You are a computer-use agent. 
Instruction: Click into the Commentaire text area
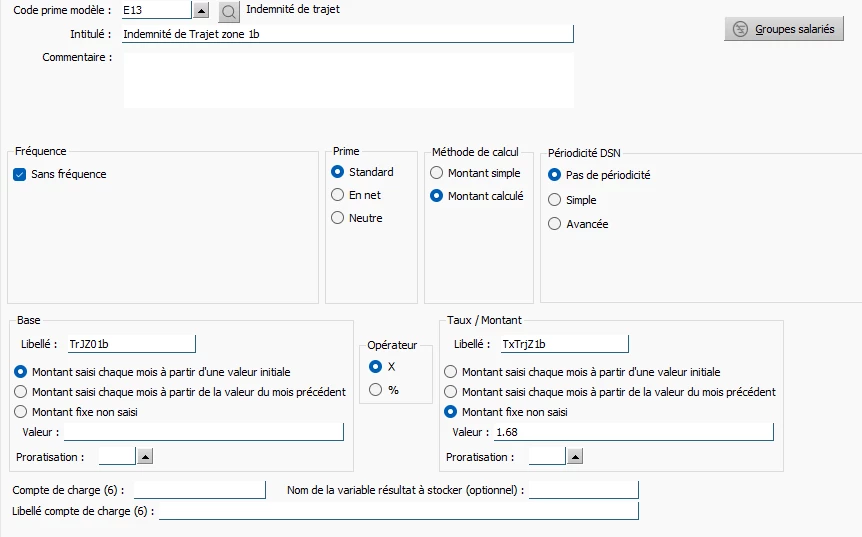coord(348,79)
